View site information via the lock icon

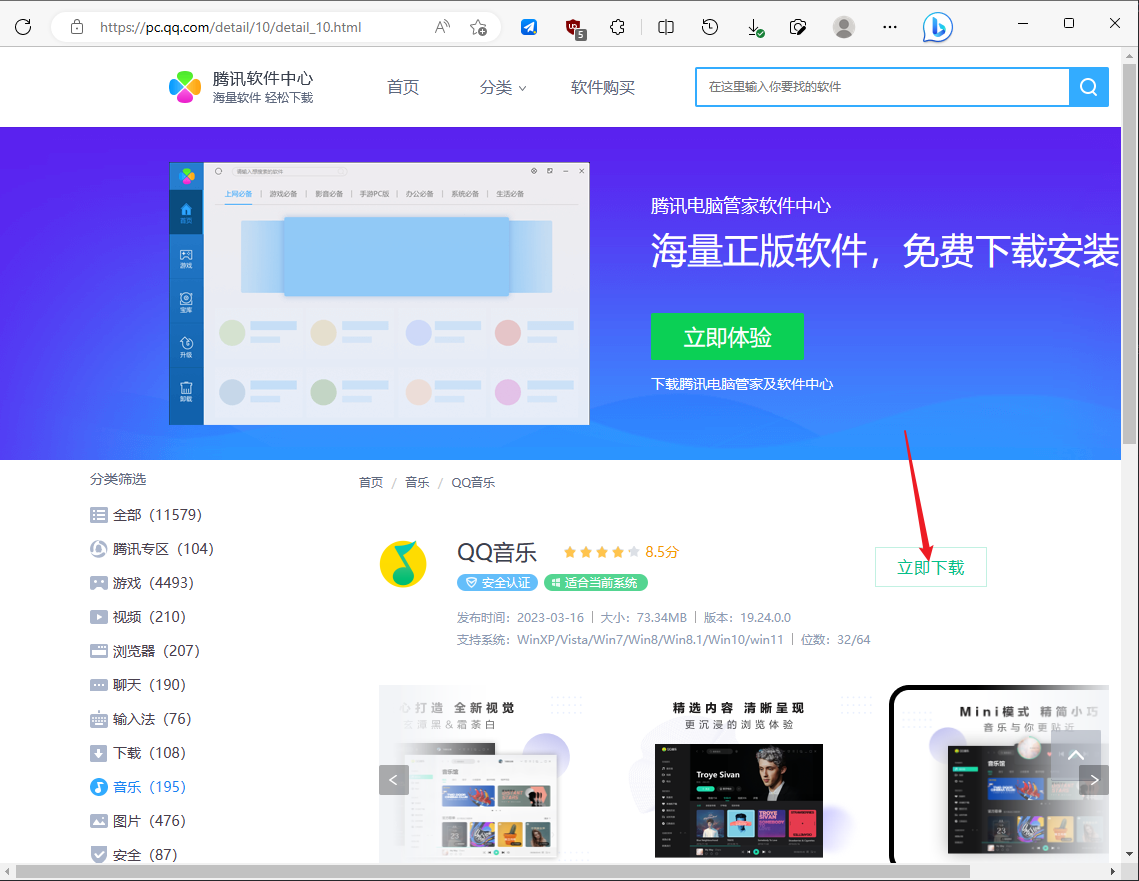(76, 27)
